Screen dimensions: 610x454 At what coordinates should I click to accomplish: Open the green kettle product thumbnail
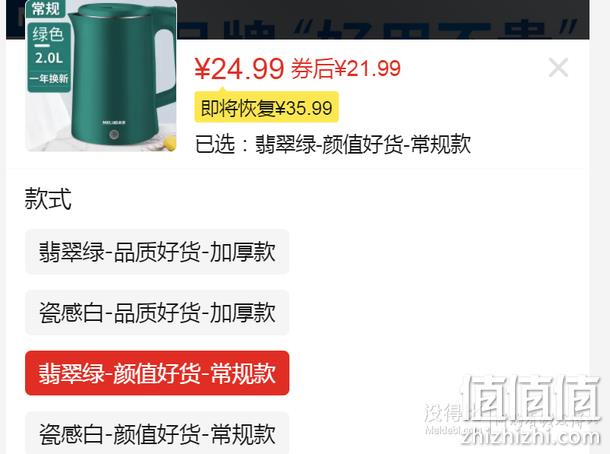point(101,75)
